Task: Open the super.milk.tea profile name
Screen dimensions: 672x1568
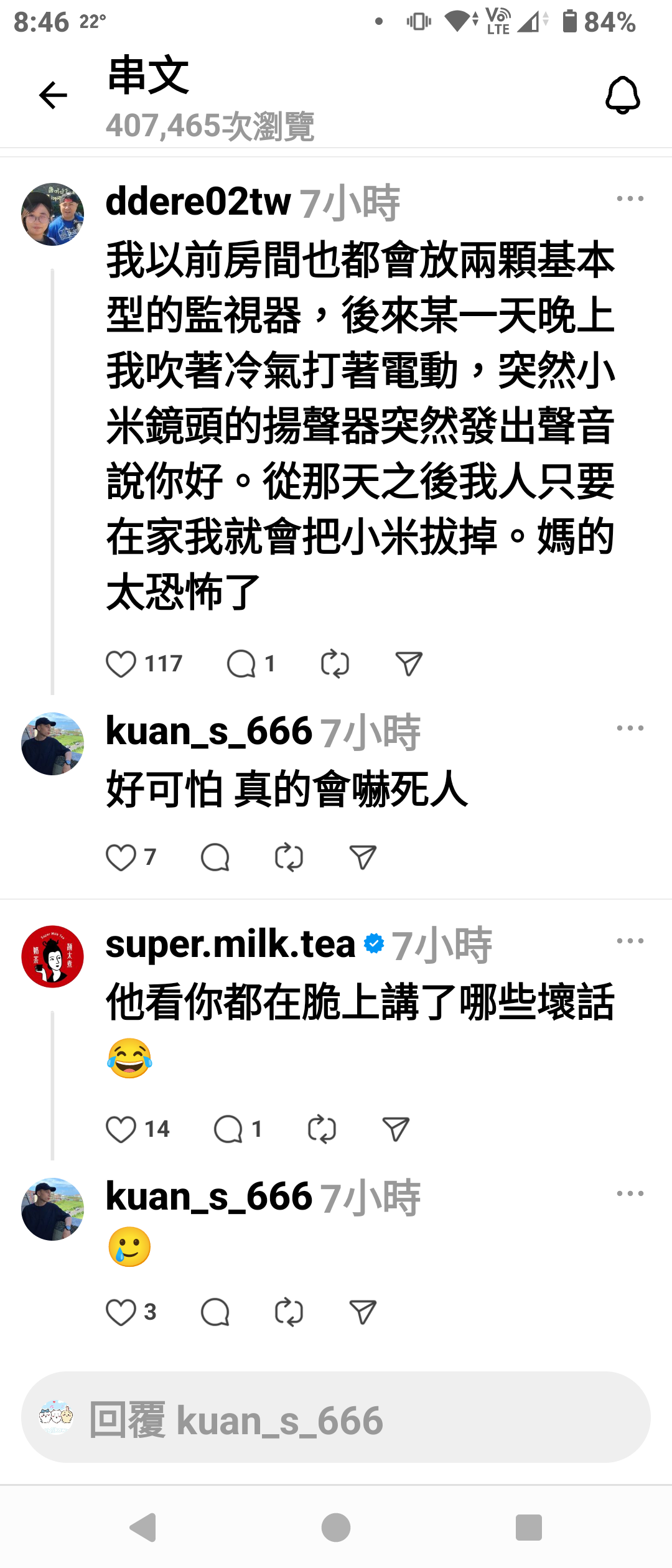Action: click(x=230, y=944)
